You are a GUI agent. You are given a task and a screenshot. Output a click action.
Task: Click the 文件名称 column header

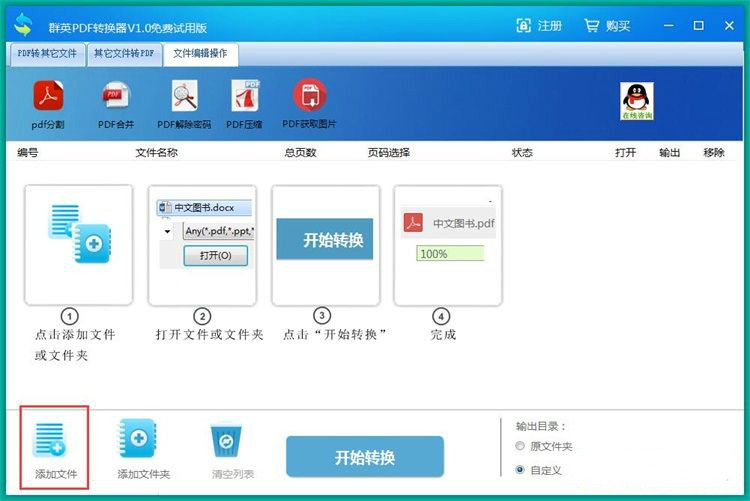156,153
